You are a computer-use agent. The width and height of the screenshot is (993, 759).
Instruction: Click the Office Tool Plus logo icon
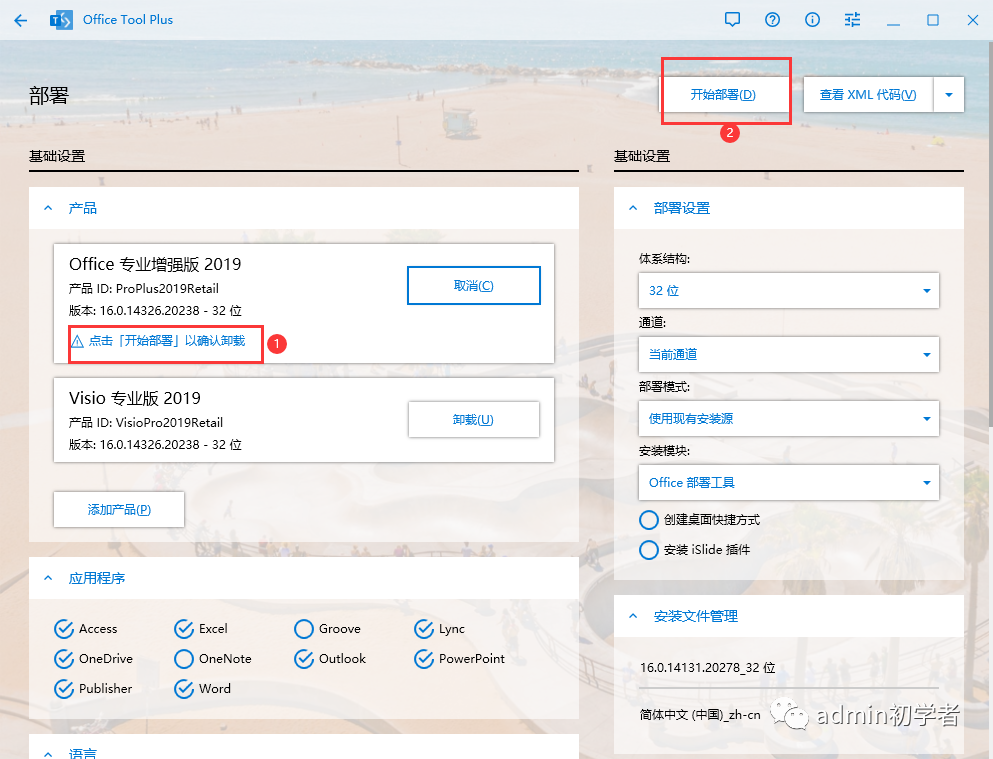pyautogui.click(x=61, y=20)
